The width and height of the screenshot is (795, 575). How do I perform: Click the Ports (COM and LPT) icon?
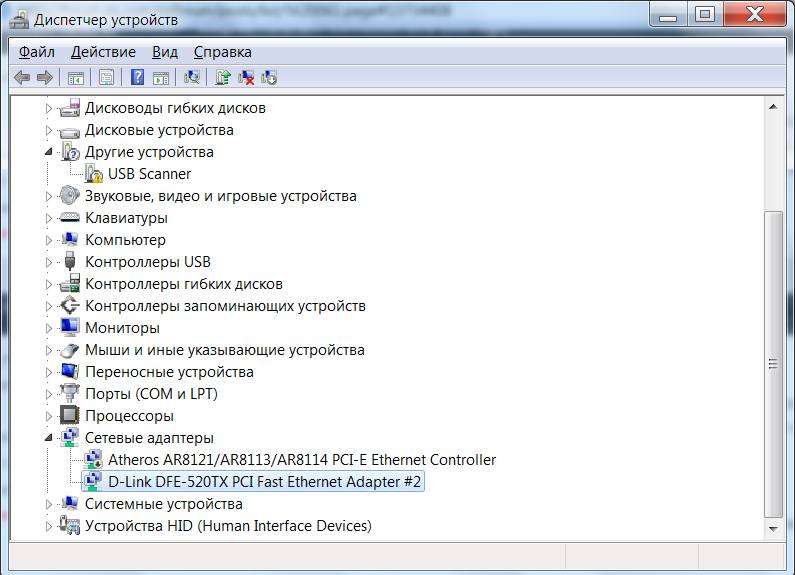coord(69,393)
